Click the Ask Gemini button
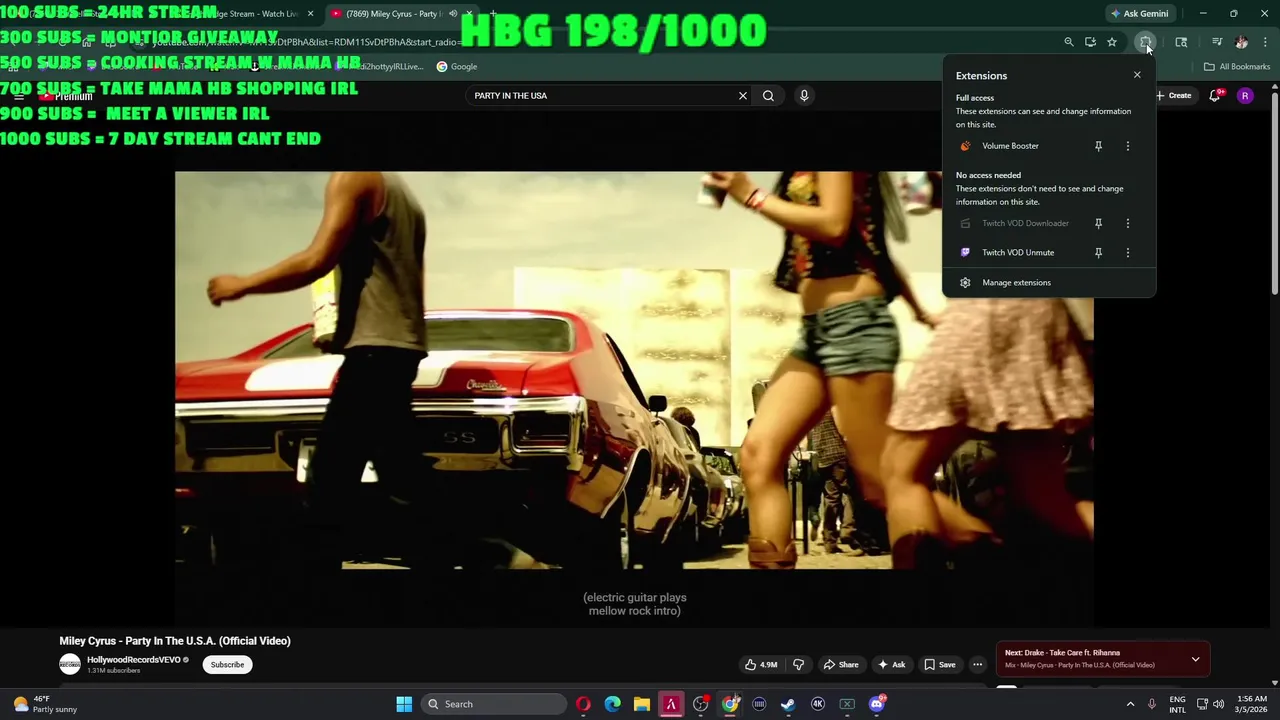 click(1140, 14)
